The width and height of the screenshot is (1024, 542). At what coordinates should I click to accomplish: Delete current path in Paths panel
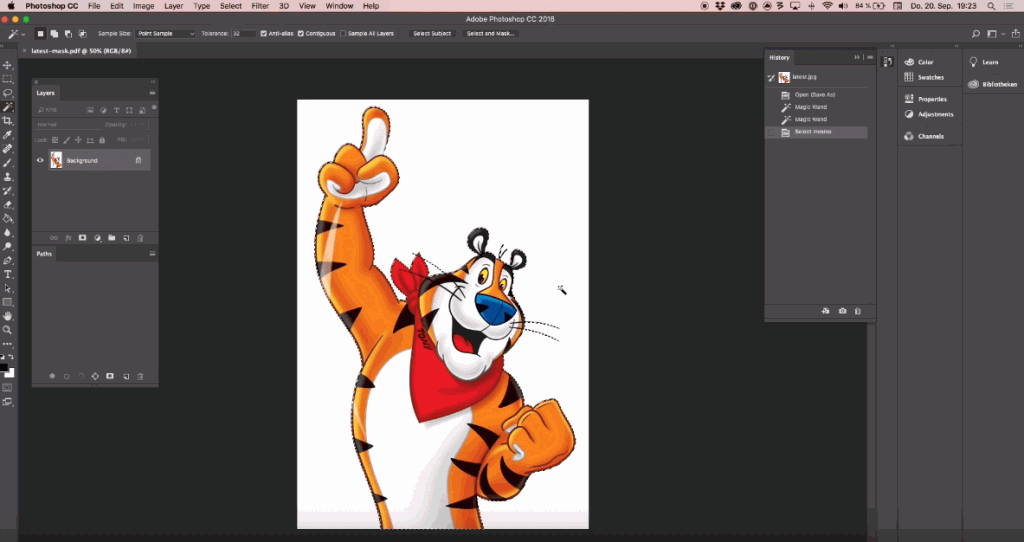140,376
